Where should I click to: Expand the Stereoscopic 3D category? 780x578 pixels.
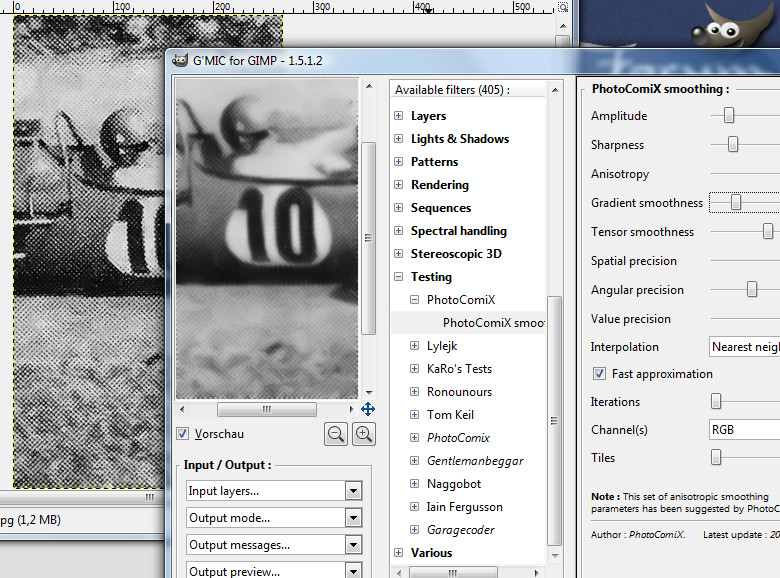coord(398,253)
